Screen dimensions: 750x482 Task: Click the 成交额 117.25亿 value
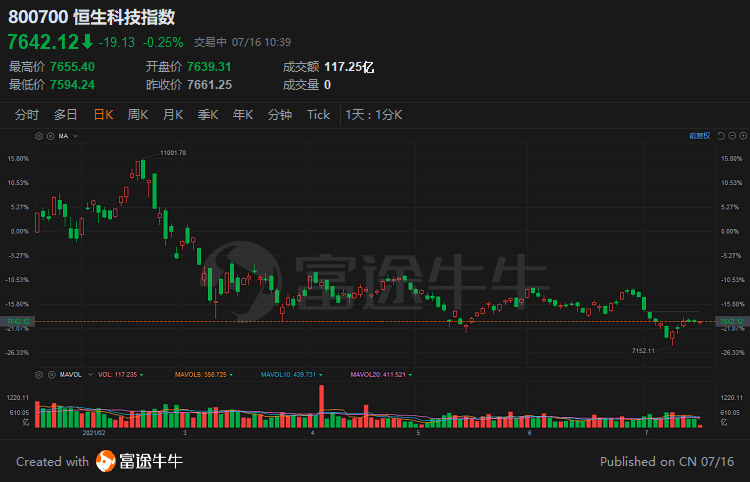349,66
